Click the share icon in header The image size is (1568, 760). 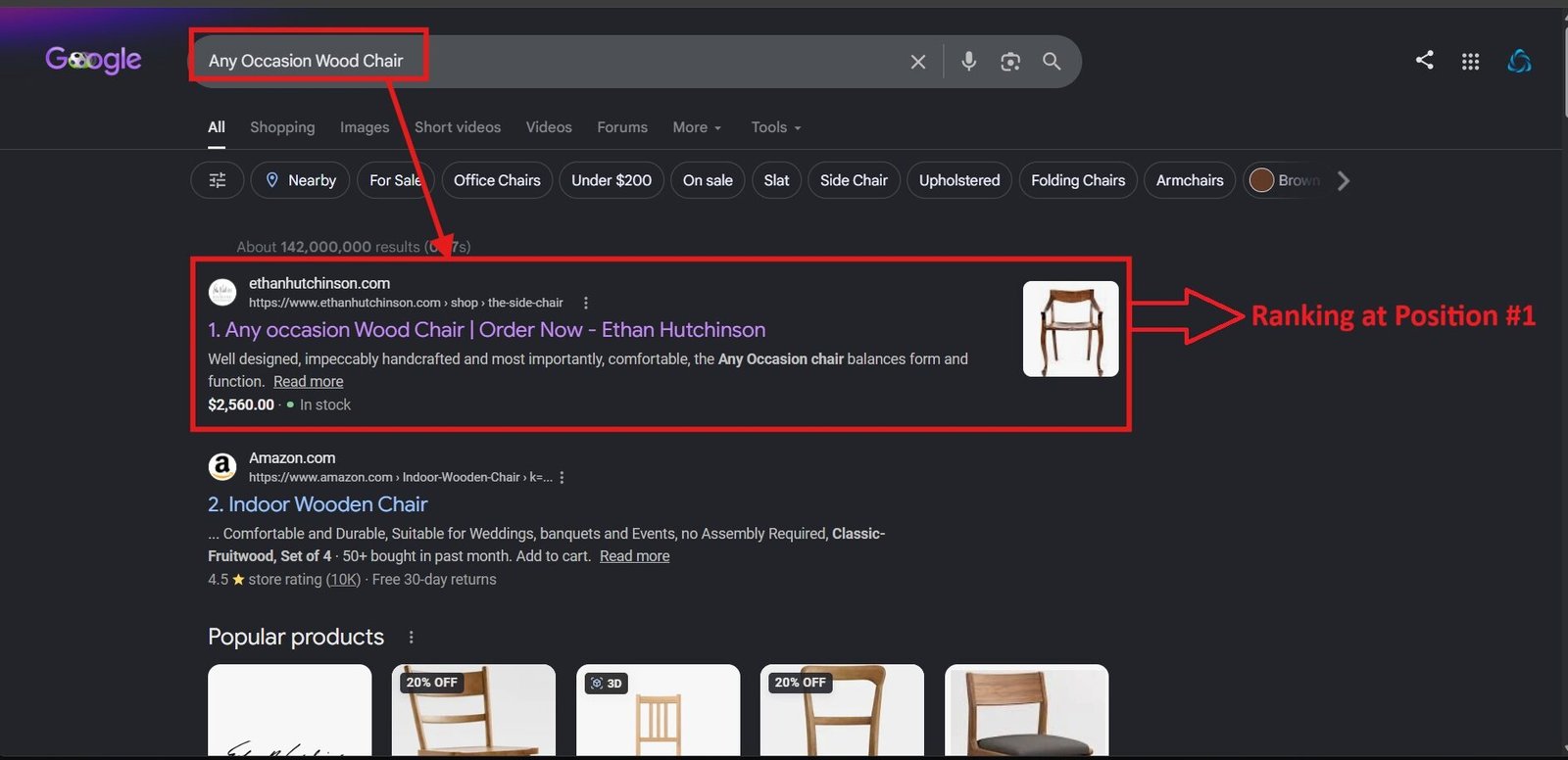pyautogui.click(x=1425, y=60)
